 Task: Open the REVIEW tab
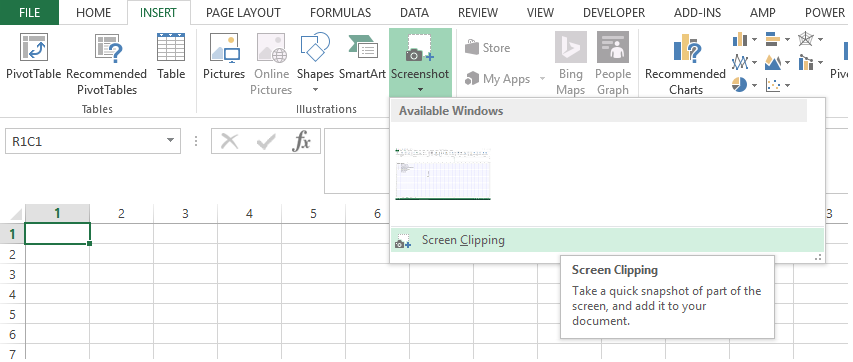[478, 13]
